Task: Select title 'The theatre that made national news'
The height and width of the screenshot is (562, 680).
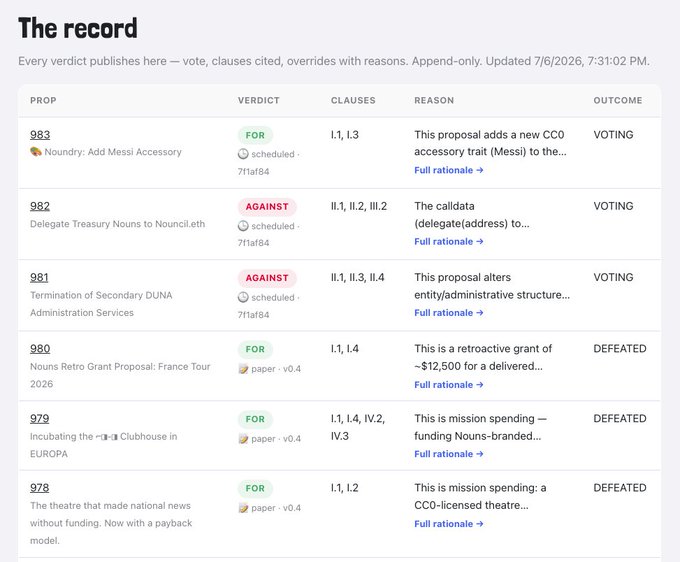Action: tap(110, 506)
